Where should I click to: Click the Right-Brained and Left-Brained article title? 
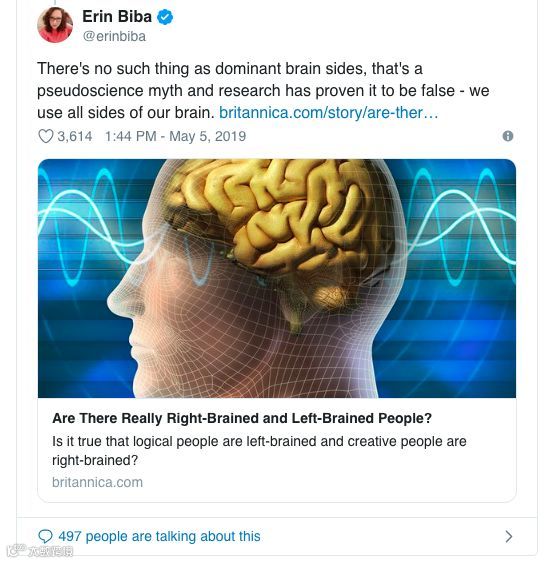click(242, 418)
